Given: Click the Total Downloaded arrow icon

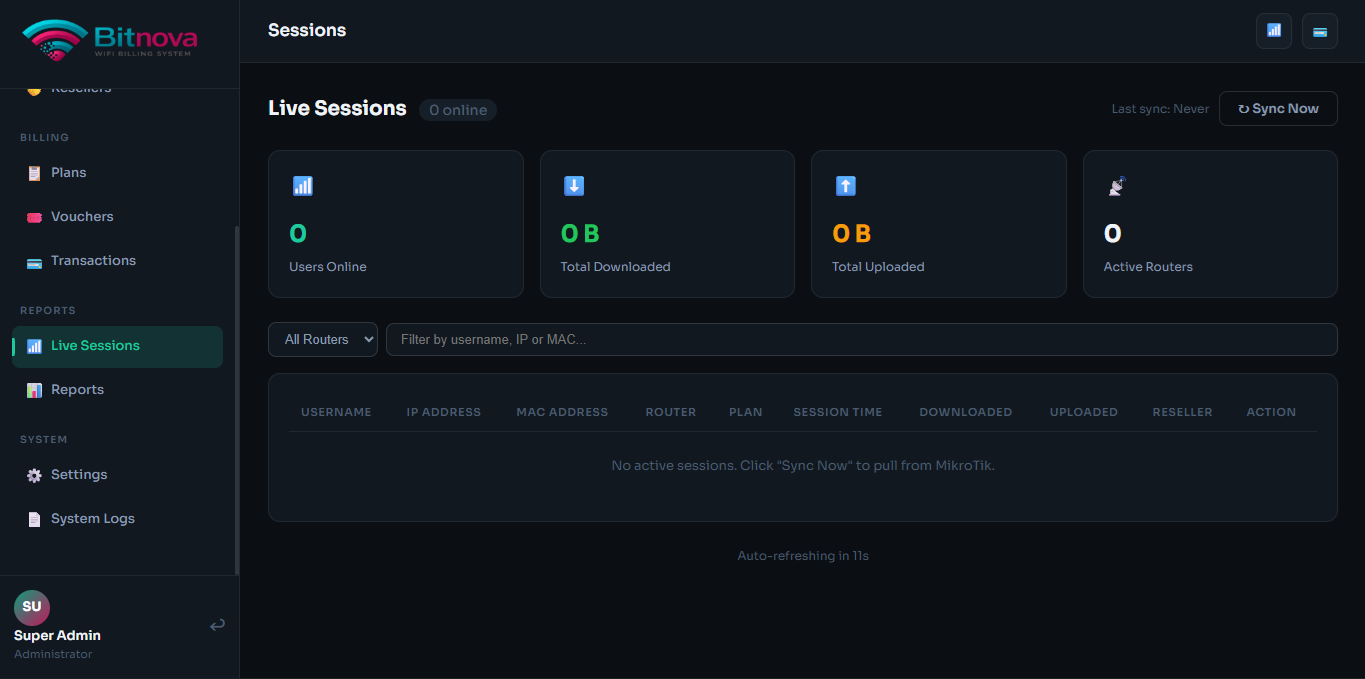Looking at the screenshot, I should (574, 186).
